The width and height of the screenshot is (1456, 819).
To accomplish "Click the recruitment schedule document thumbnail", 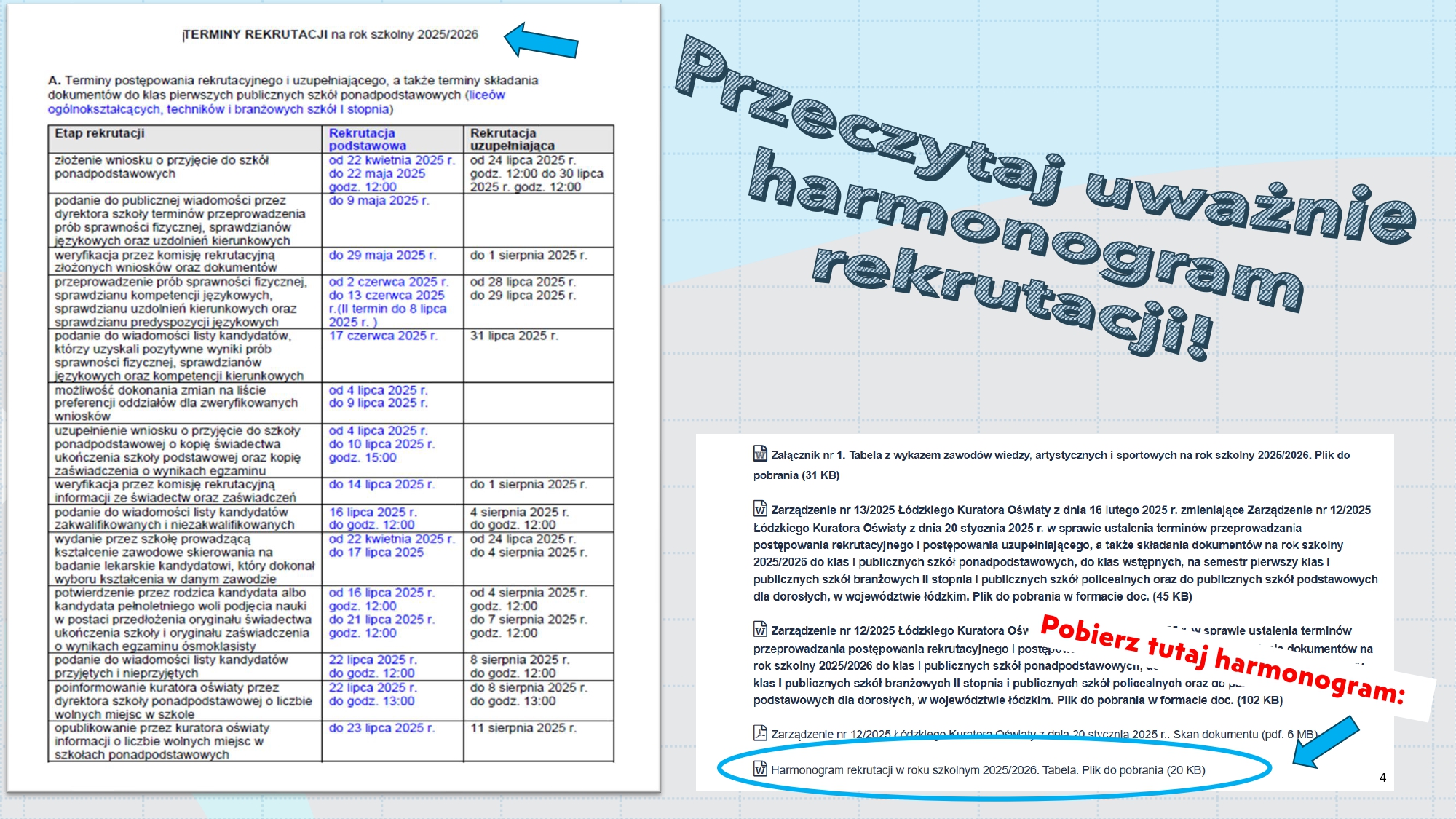I will tap(333, 397).
